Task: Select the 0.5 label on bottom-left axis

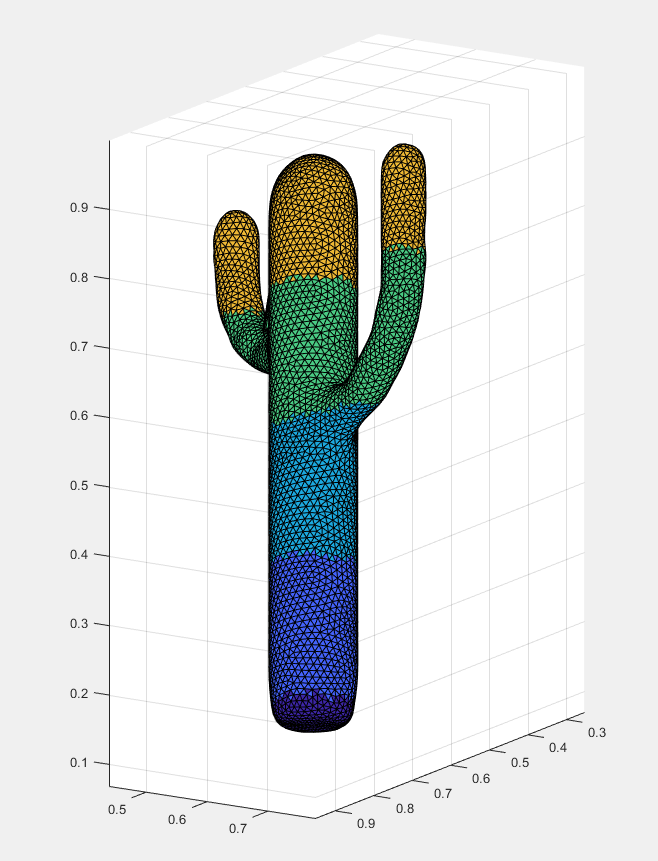Action: click(x=117, y=809)
